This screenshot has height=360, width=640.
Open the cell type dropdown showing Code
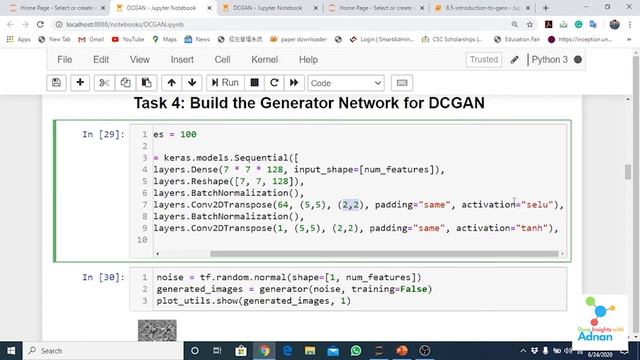click(346, 83)
